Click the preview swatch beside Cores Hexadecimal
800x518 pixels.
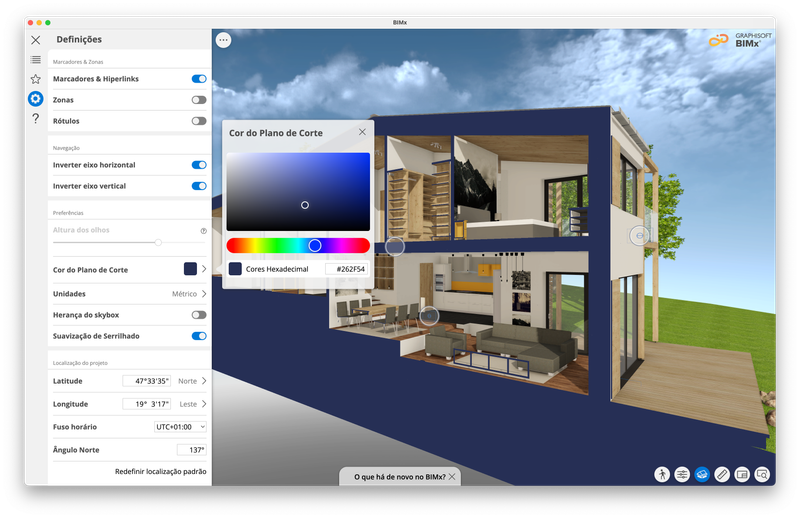[235, 269]
